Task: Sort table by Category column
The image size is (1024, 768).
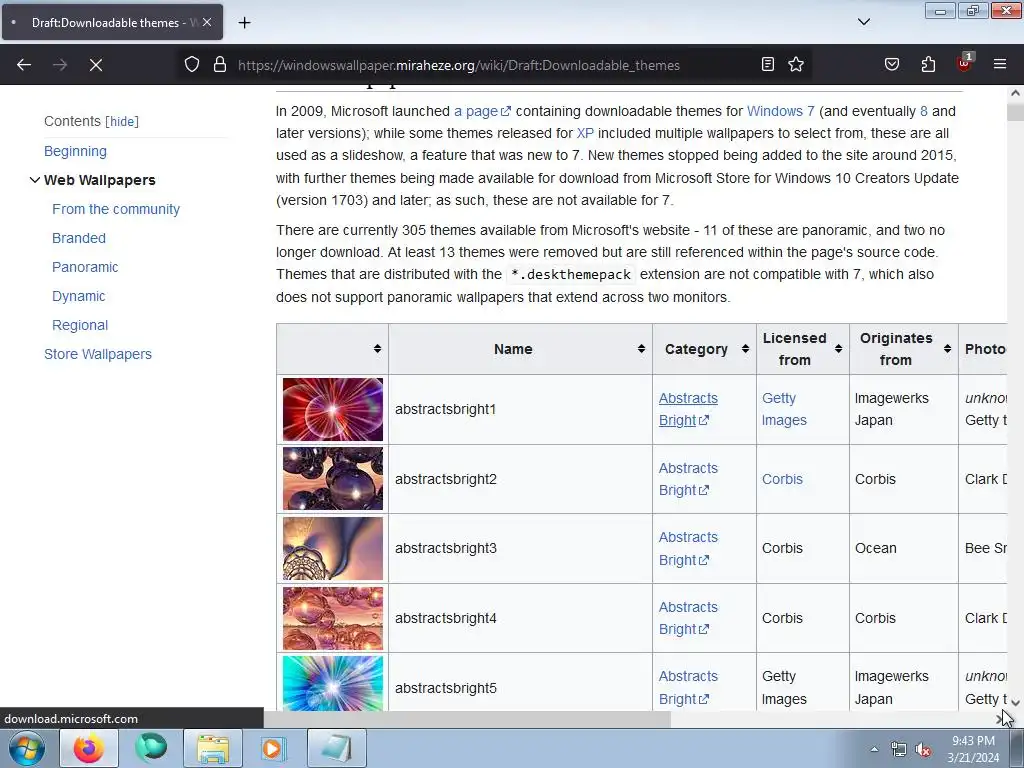Action: pyautogui.click(x=745, y=349)
